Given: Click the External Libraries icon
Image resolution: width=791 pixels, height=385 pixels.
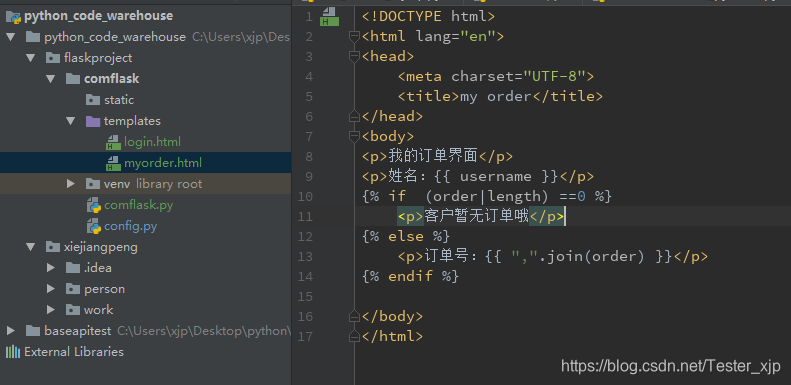Looking at the screenshot, I should pos(13,352).
